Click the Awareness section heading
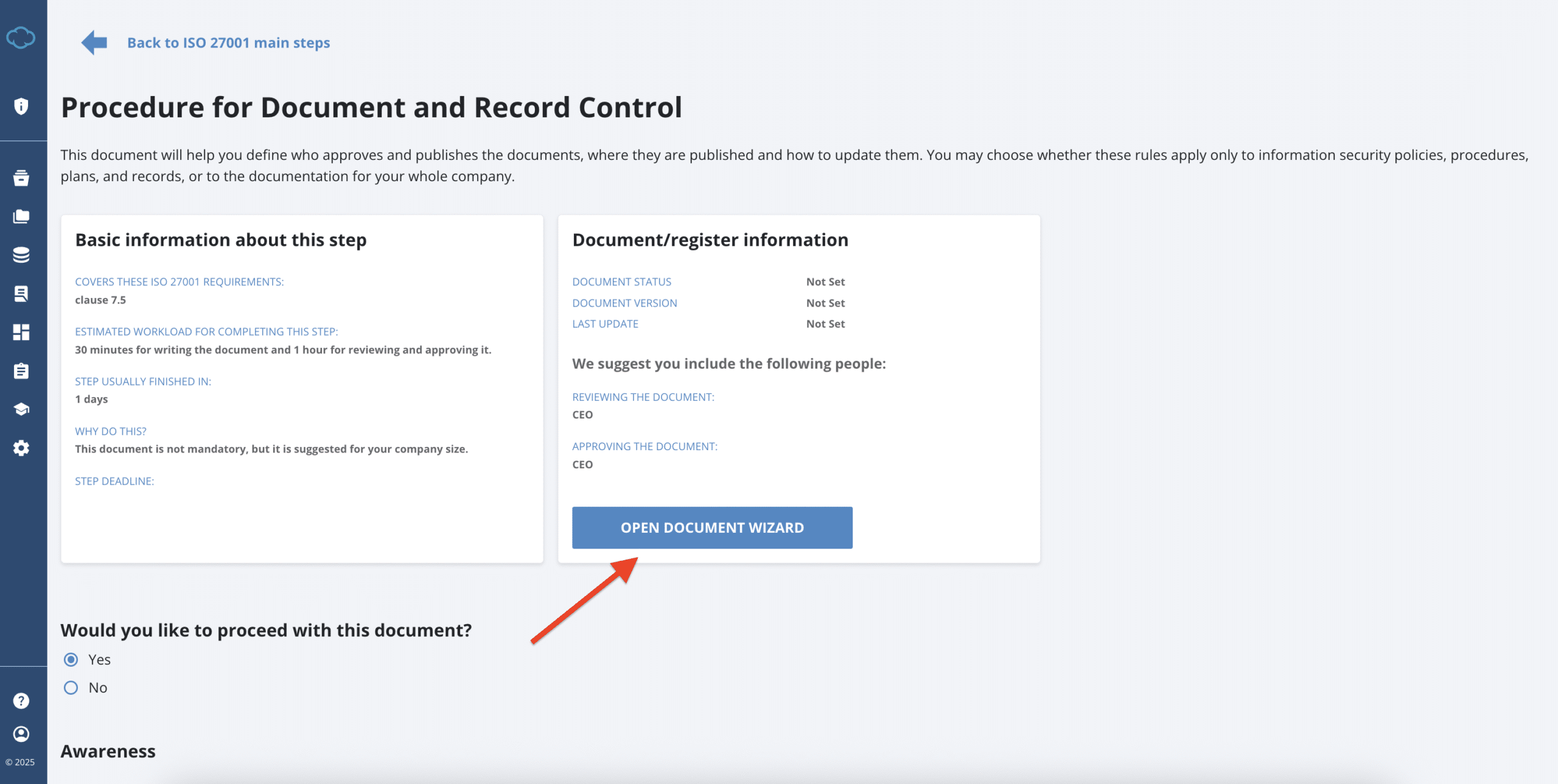This screenshot has width=1558, height=784. pos(108,751)
